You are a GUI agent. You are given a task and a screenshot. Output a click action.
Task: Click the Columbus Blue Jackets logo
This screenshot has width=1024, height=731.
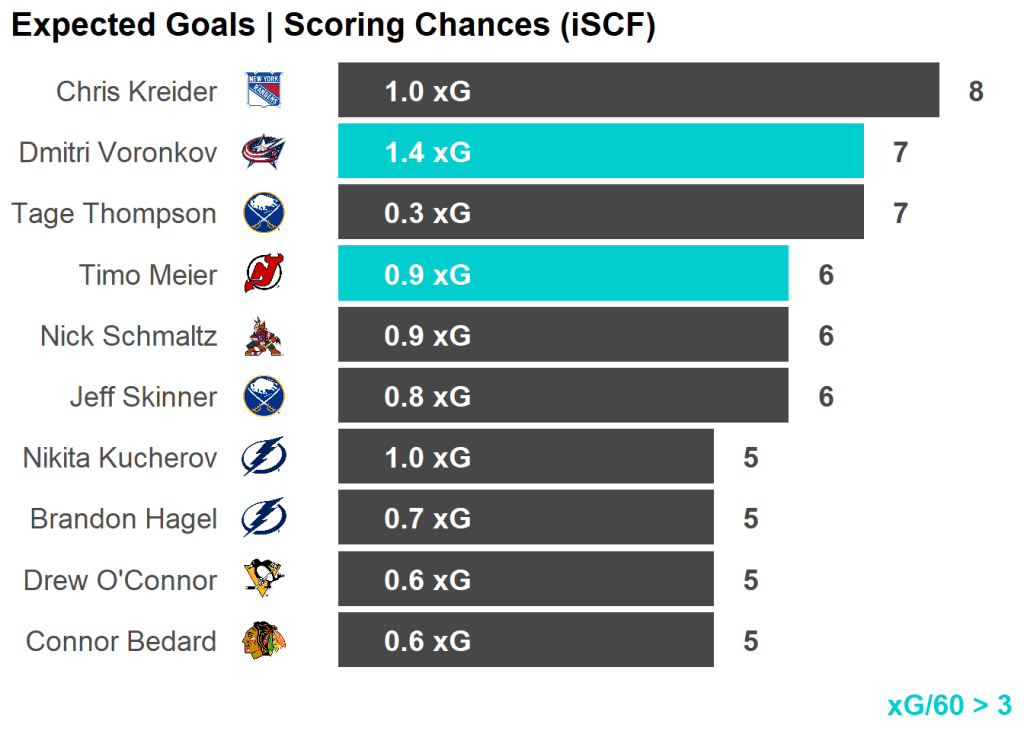(264, 152)
